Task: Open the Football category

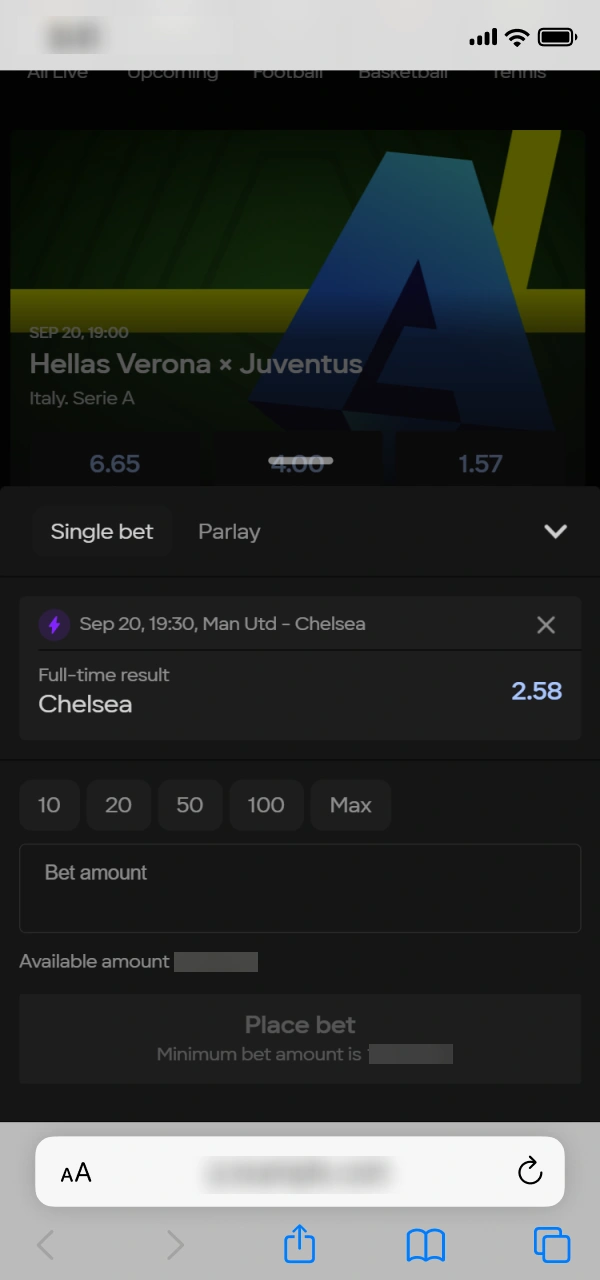Action: coord(287,72)
